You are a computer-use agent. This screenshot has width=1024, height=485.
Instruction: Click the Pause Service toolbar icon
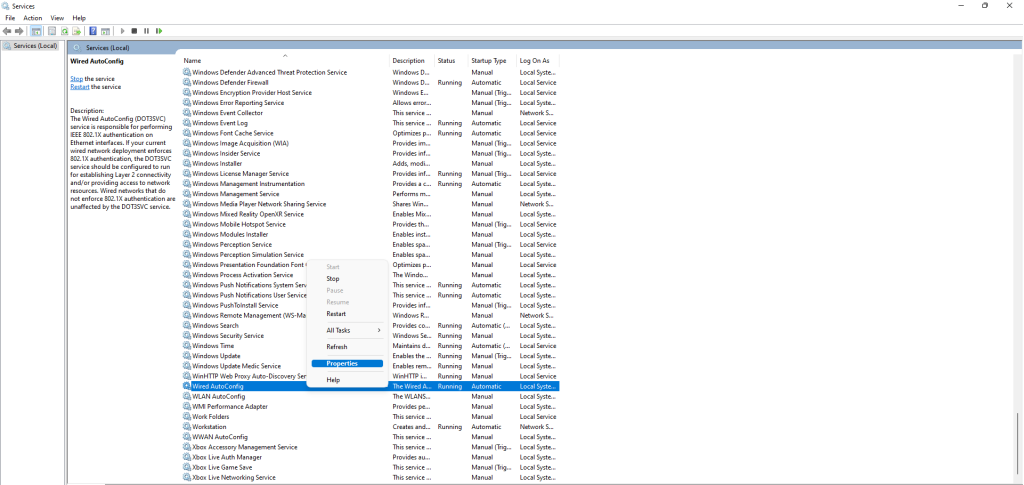point(146,31)
